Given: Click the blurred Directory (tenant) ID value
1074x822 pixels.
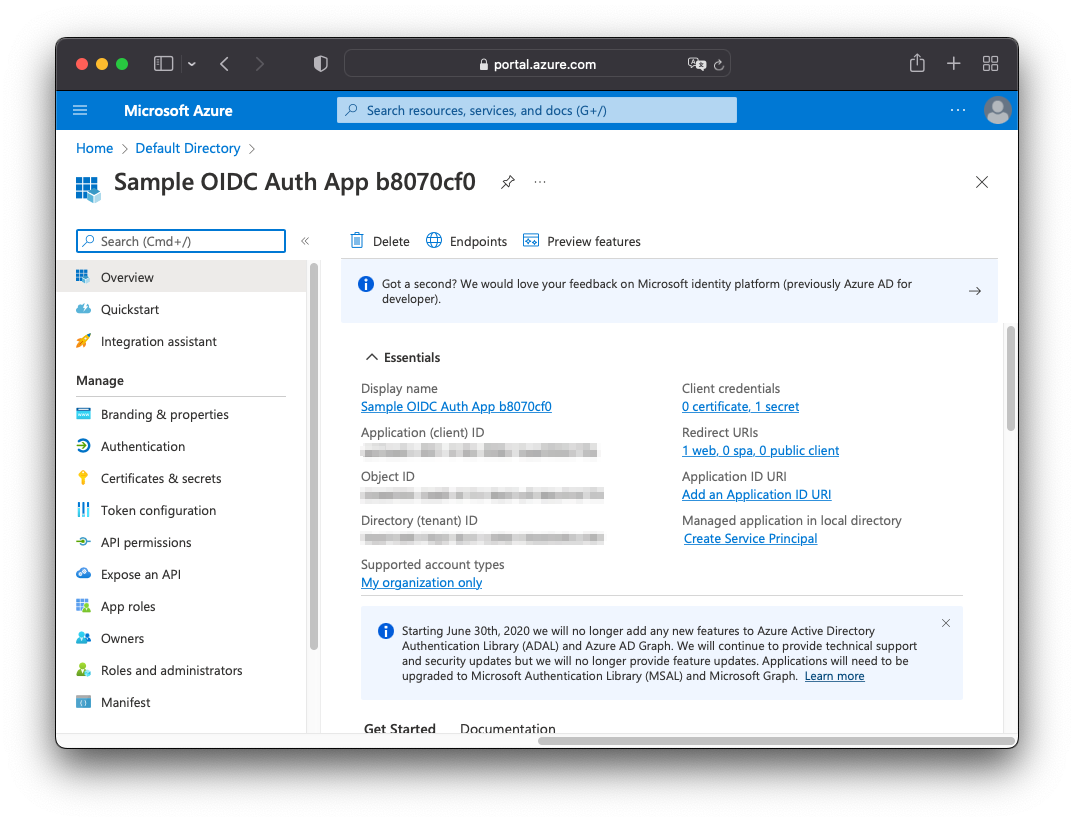Looking at the screenshot, I should tap(482, 538).
